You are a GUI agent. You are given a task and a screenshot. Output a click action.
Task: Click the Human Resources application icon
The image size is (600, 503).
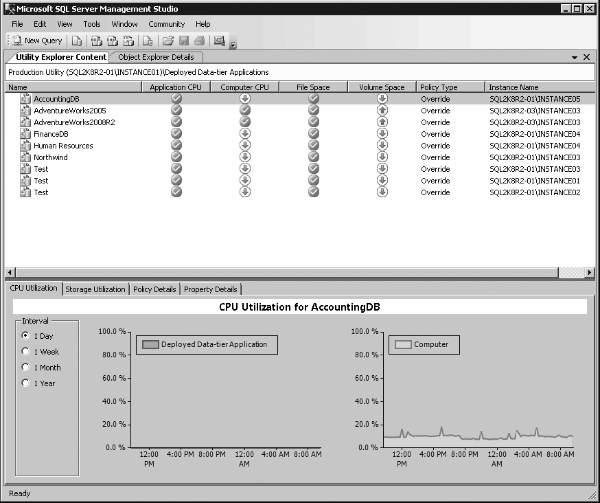pyautogui.click(x=25, y=145)
